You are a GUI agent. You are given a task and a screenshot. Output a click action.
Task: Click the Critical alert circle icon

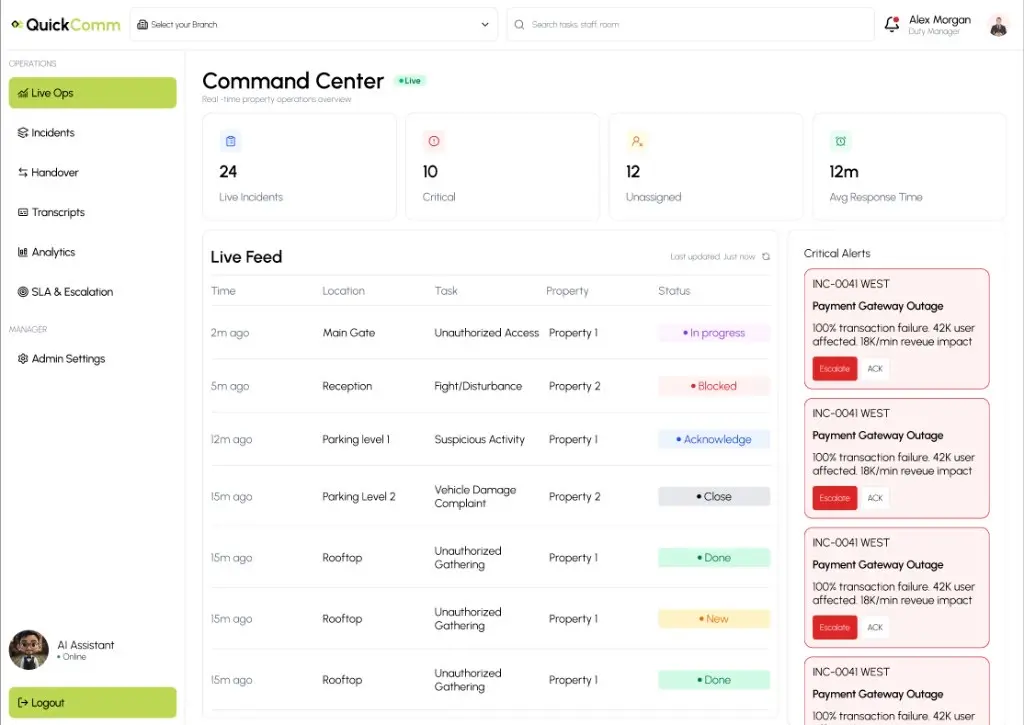pyautogui.click(x=434, y=141)
